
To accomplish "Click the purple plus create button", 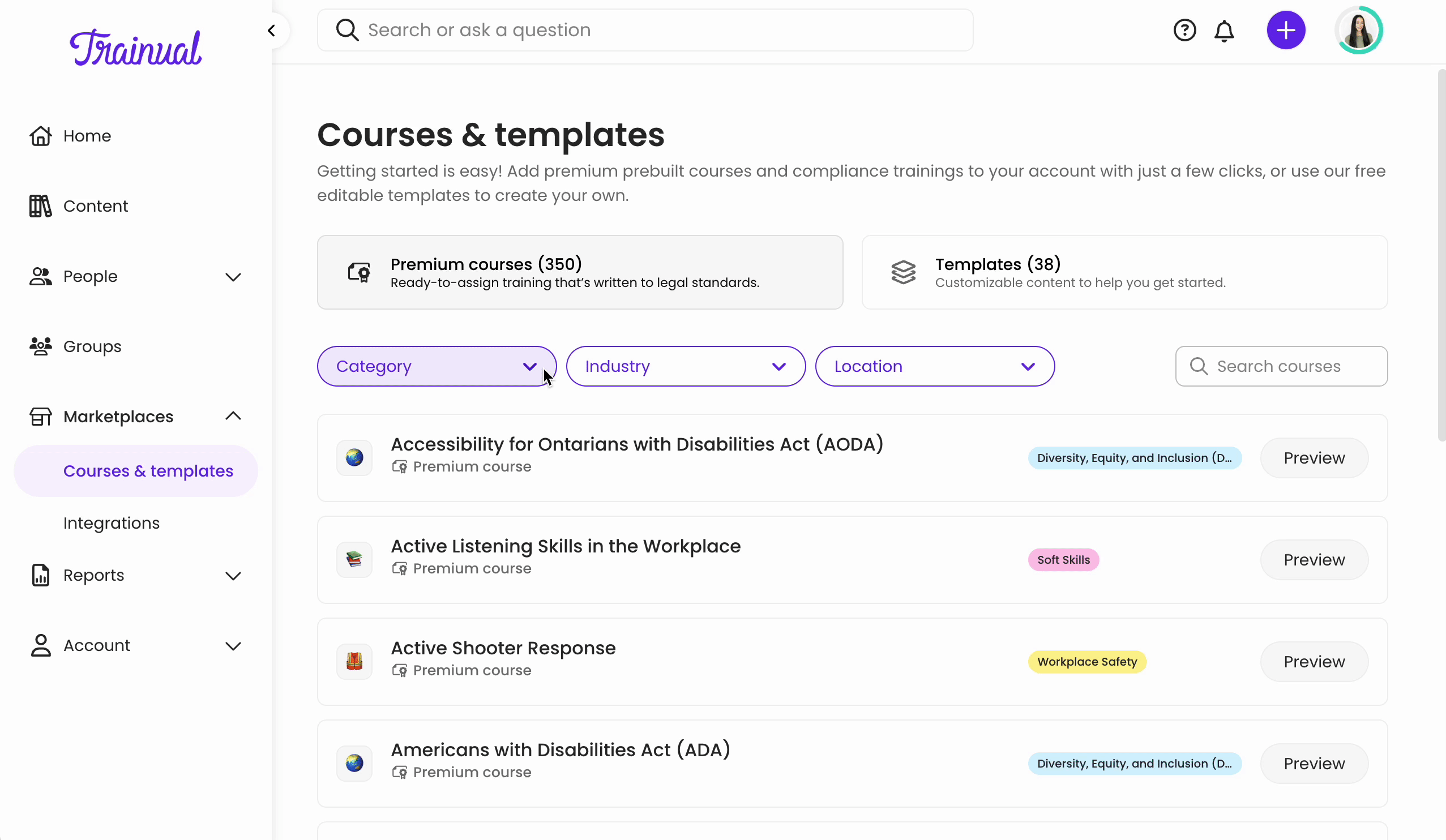I will tap(1285, 31).
